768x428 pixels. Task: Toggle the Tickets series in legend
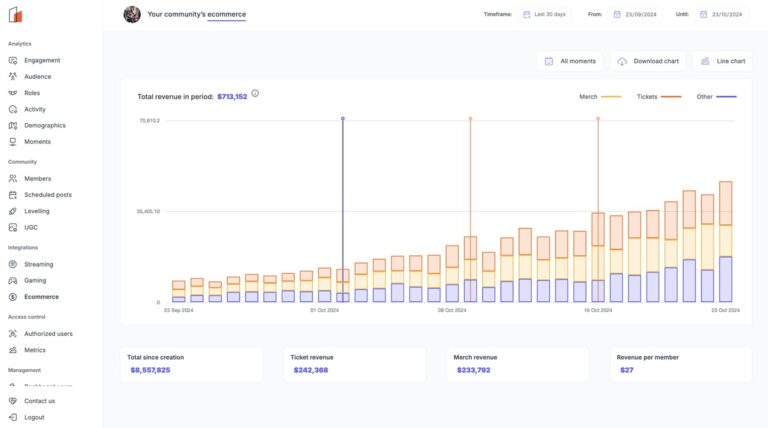click(658, 97)
